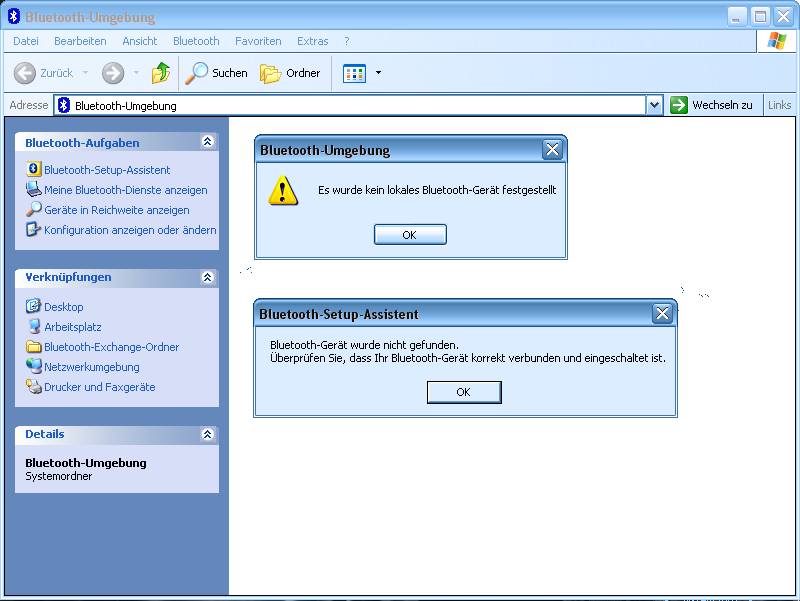The width and height of the screenshot is (800, 601).
Task: Minimize the main Bluetooth-Umgebung window
Action: pos(736,17)
